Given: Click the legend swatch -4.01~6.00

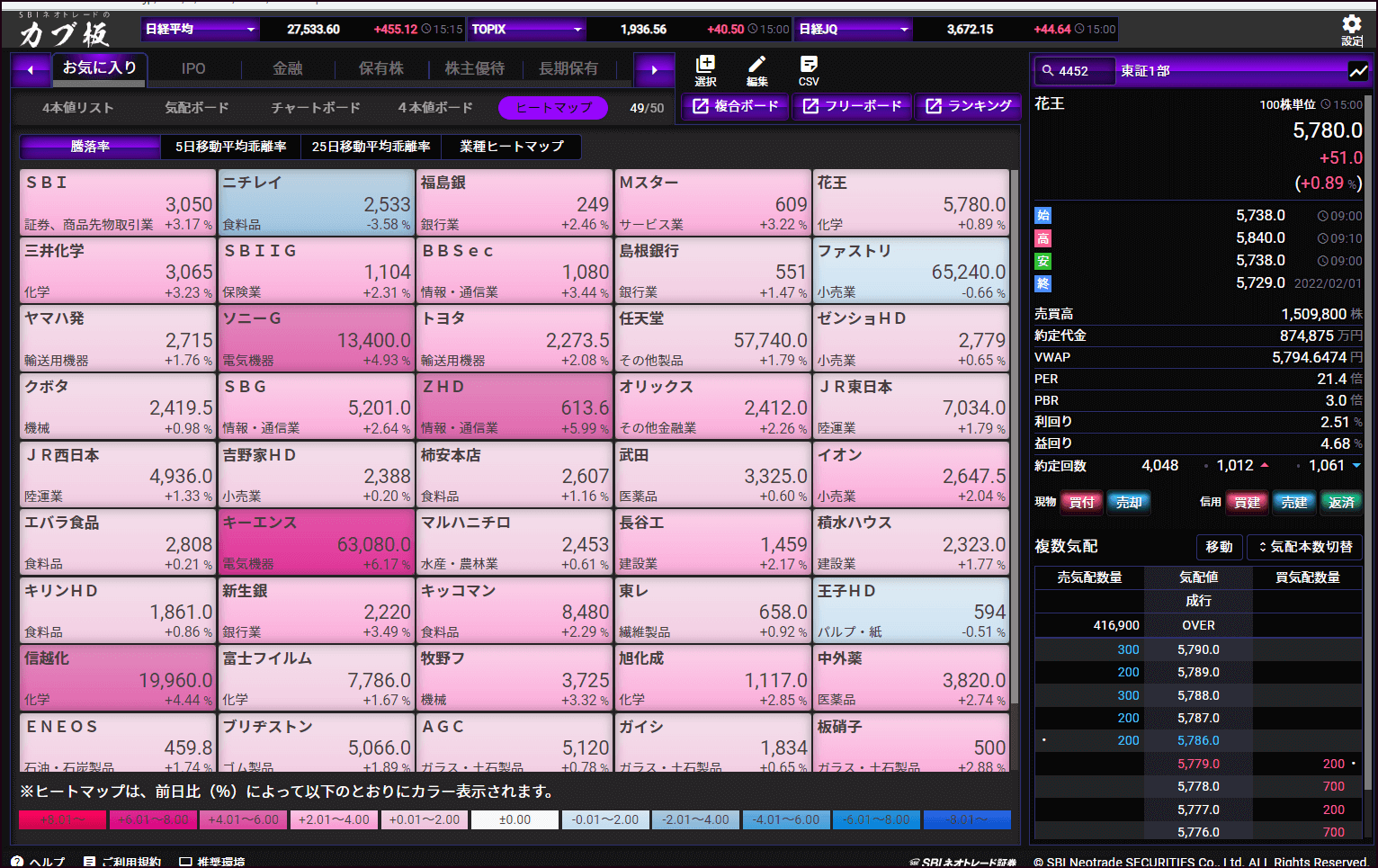Looking at the screenshot, I should tap(786, 819).
